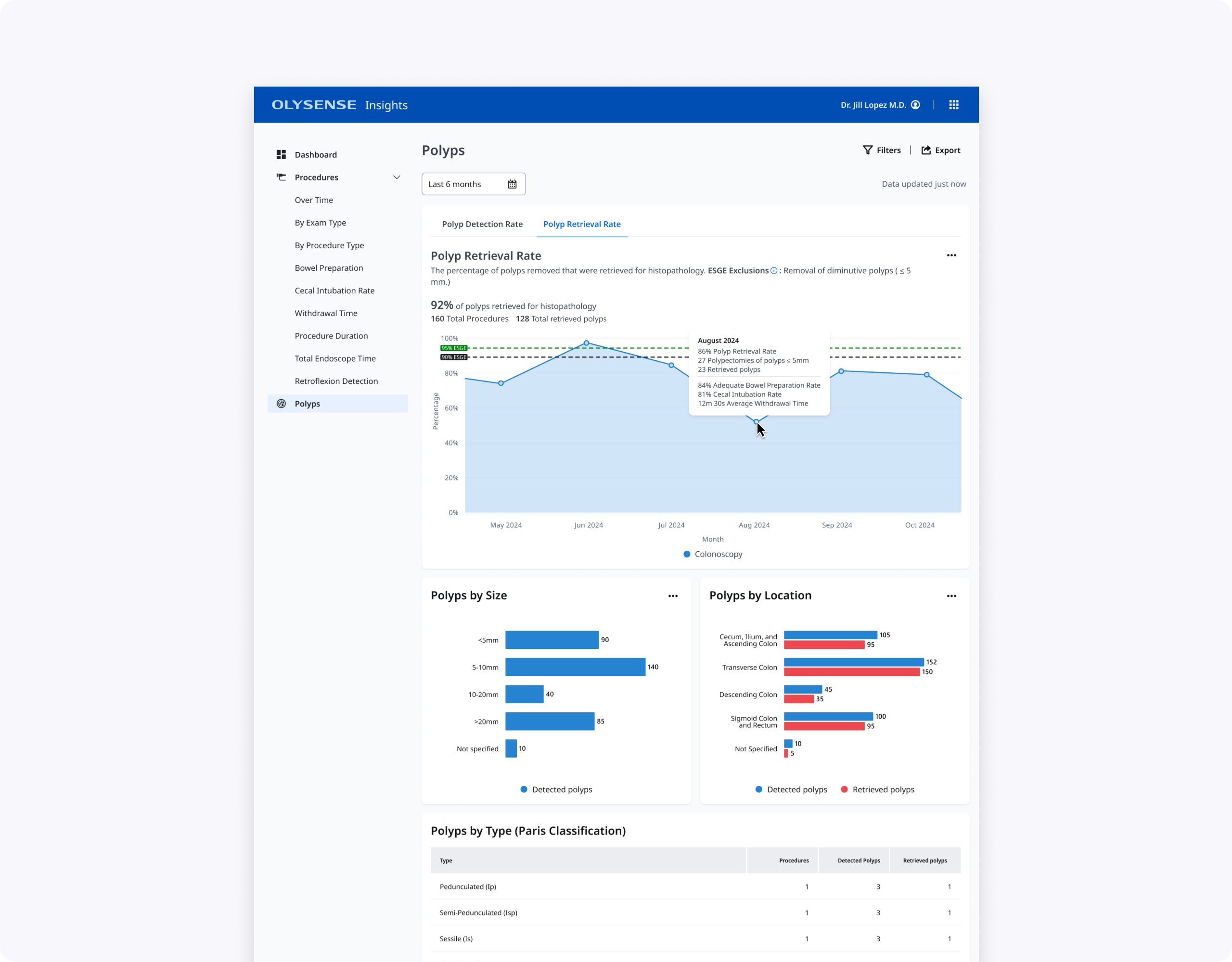
Task: Collapse the Procedures menu chevron
Action: coord(397,177)
